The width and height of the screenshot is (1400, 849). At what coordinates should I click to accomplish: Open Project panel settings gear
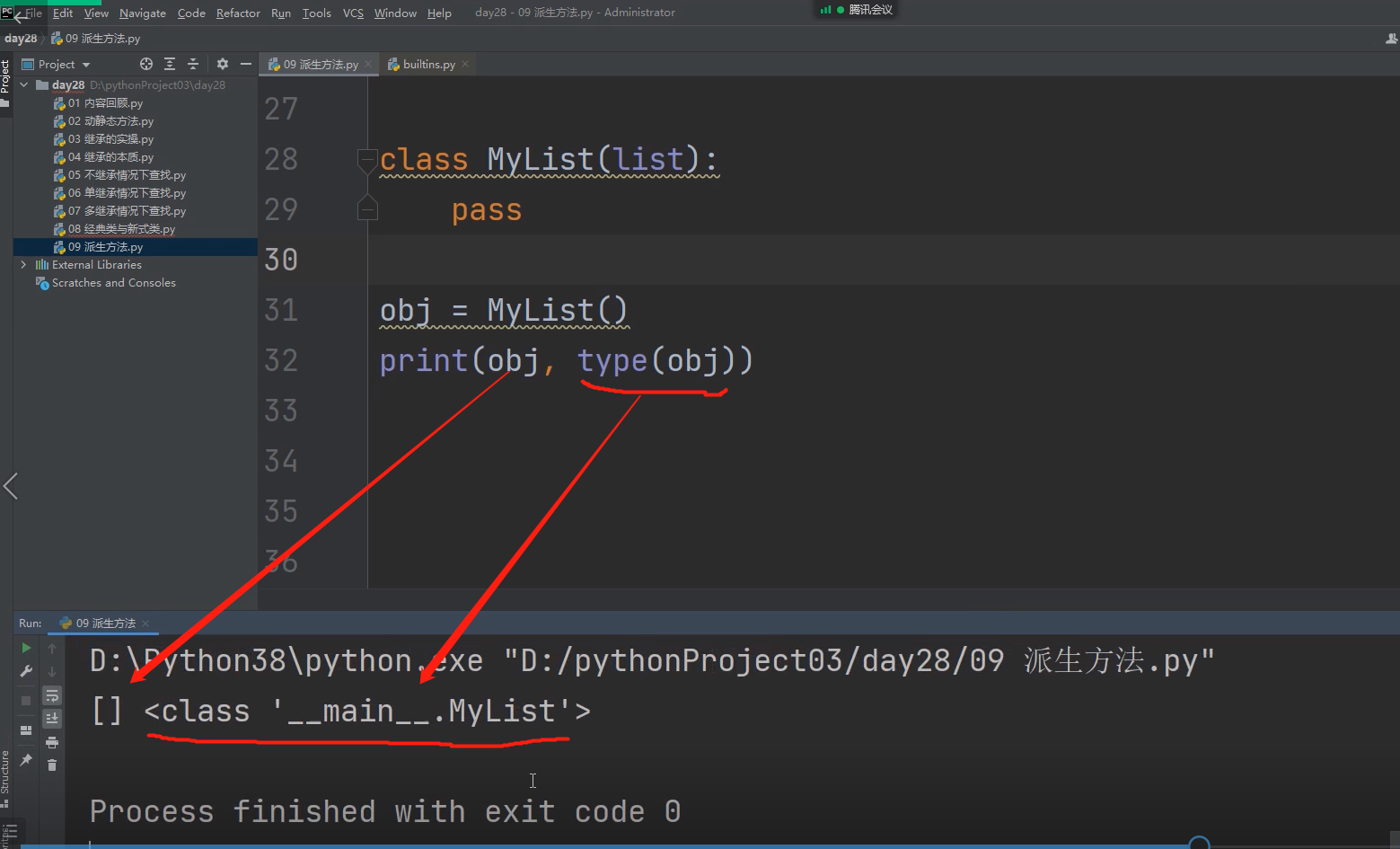[x=223, y=64]
